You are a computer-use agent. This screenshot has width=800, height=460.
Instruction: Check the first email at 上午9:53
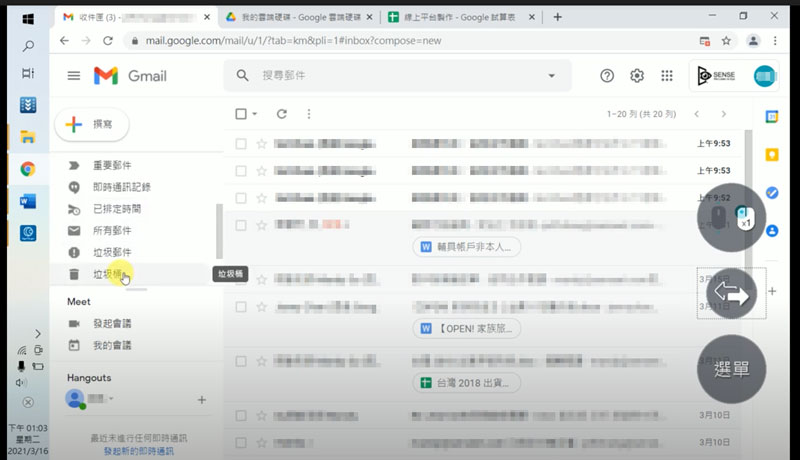241,144
